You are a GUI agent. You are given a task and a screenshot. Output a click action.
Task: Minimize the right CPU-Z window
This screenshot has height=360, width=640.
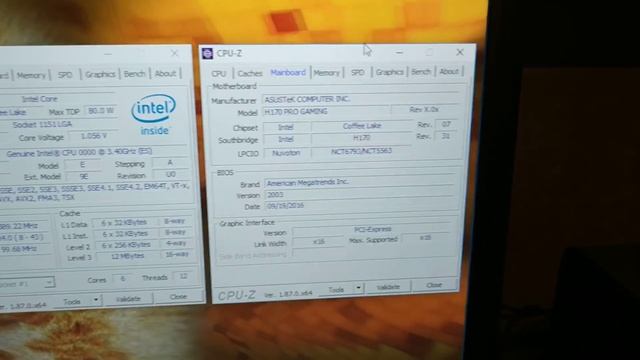(x=399, y=52)
